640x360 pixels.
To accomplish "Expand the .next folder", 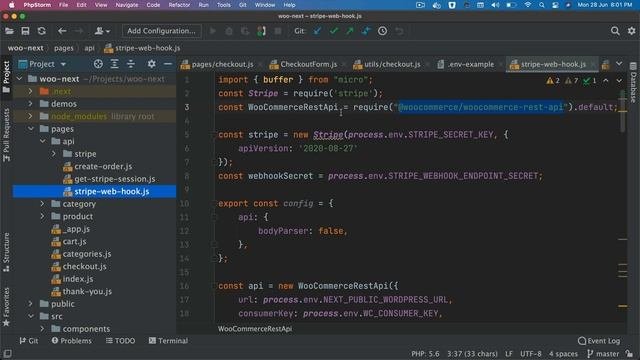I will click(31, 91).
